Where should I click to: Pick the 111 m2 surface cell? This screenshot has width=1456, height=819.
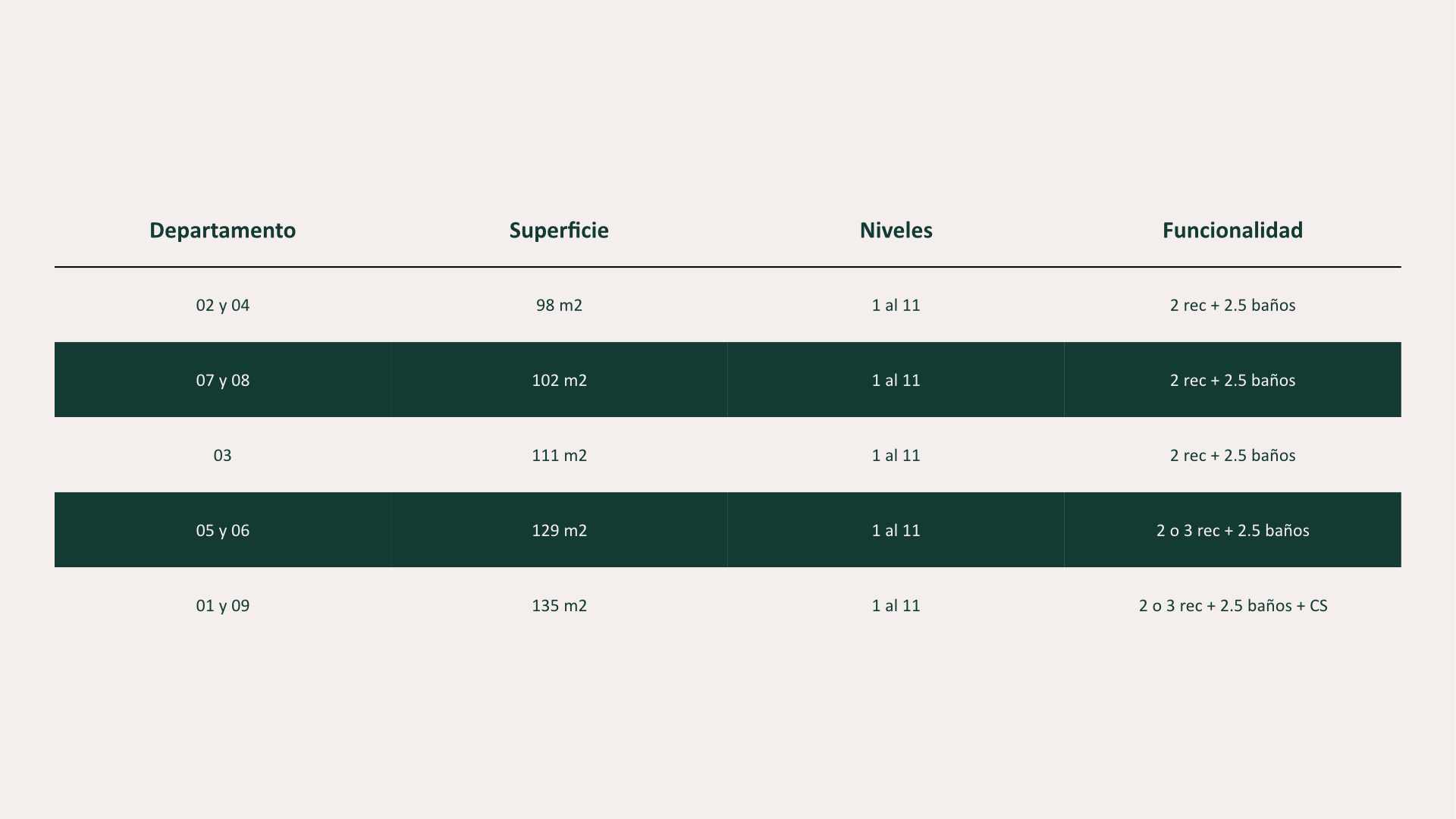click(559, 455)
